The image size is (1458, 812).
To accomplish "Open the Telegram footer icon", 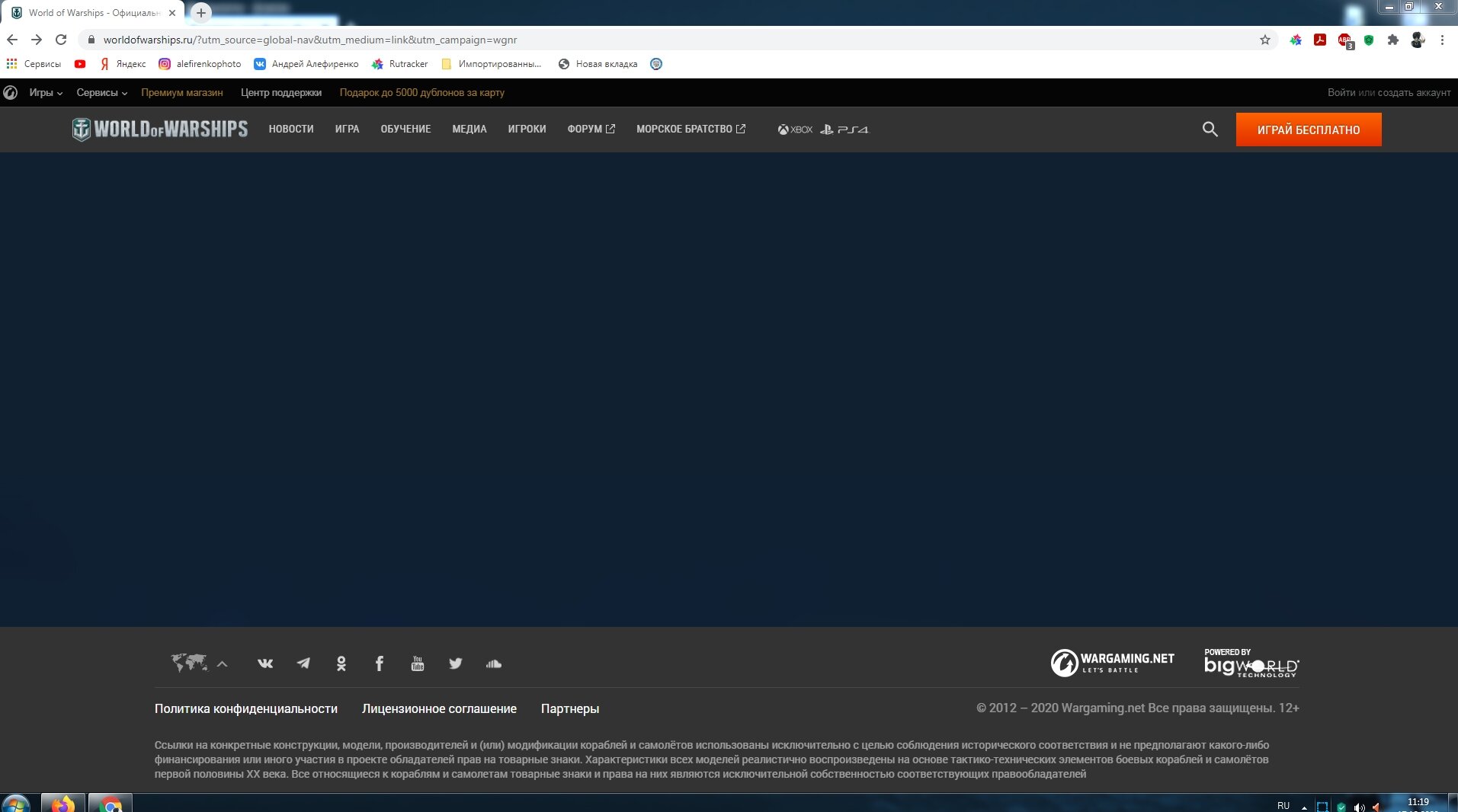I will 303,663.
